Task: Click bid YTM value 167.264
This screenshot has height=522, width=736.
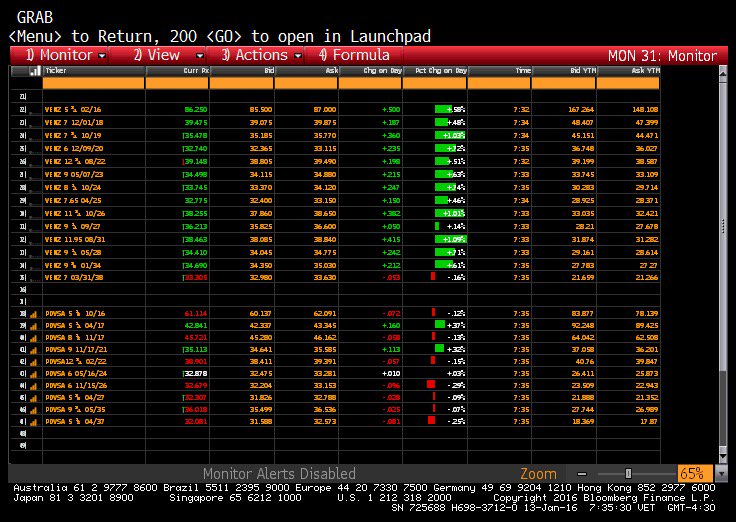Action: click(x=581, y=109)
